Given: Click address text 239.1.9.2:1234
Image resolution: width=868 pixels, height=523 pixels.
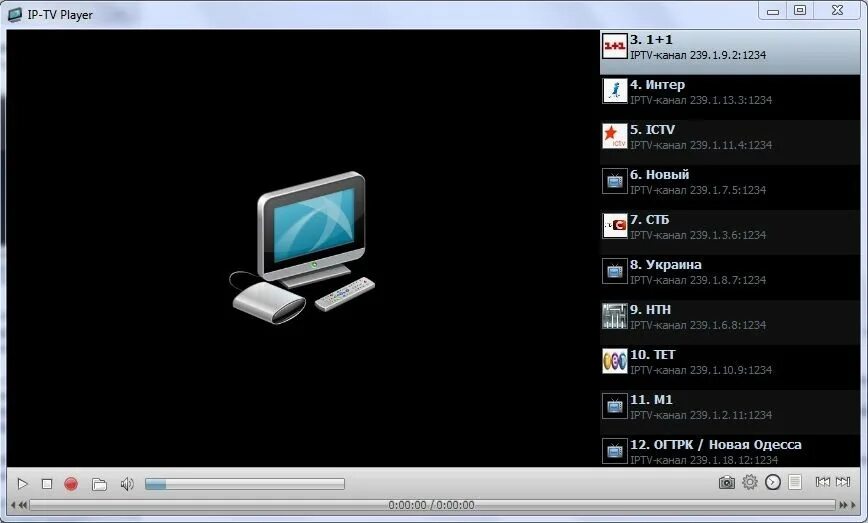Looking at the screenshot, I should 728,55.
